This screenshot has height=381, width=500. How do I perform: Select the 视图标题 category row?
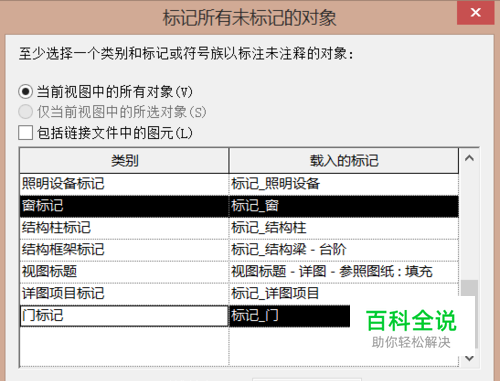[124, 272]
